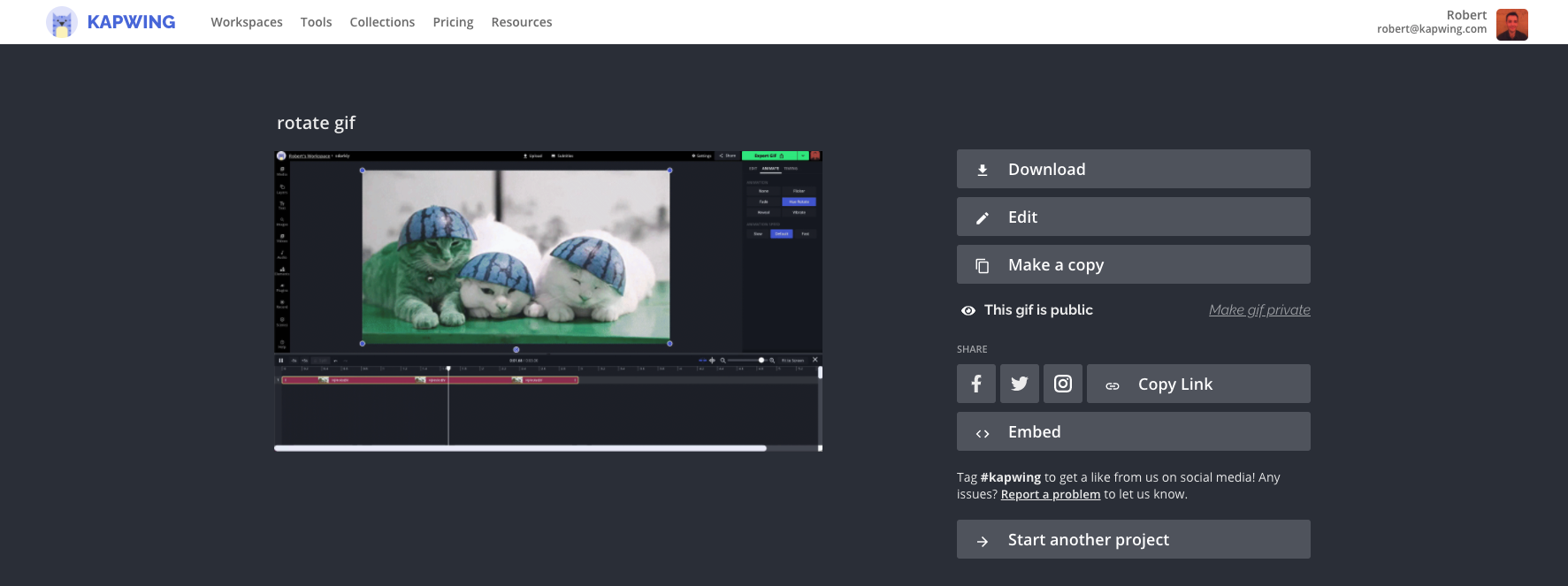Open the Workspaces menu

pyautogui.click(x=246, y=22)
